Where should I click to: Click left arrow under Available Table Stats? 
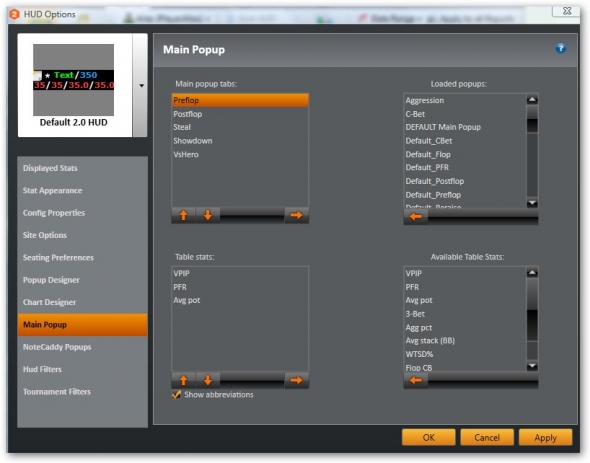[x=415, y=381]
